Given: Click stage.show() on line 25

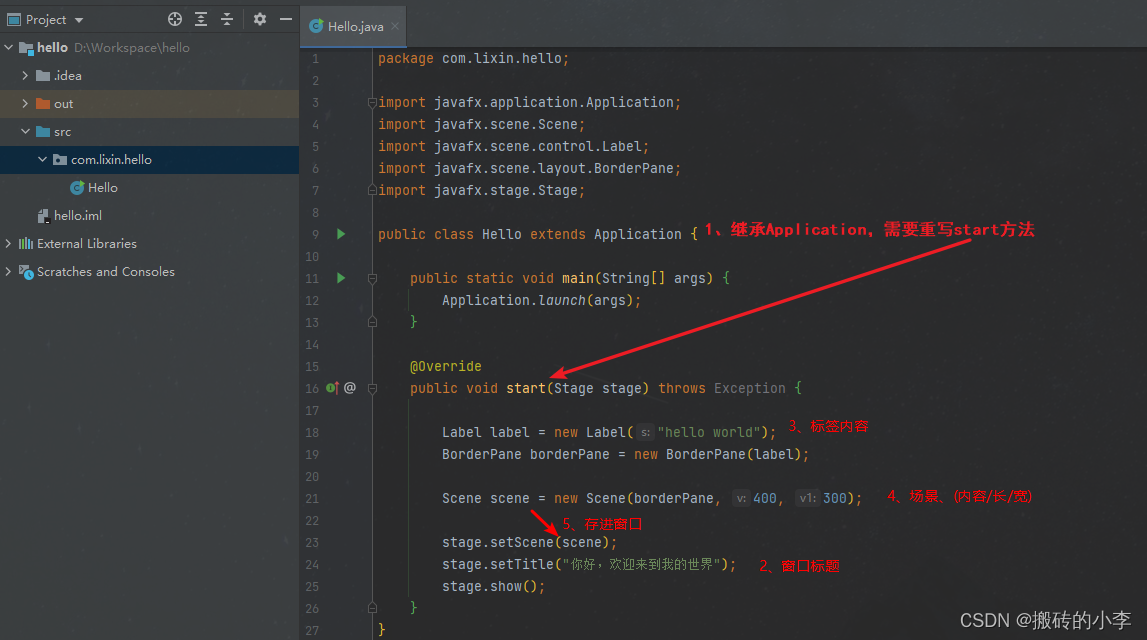Looking at the screenshot, I should tap(493, 586).
